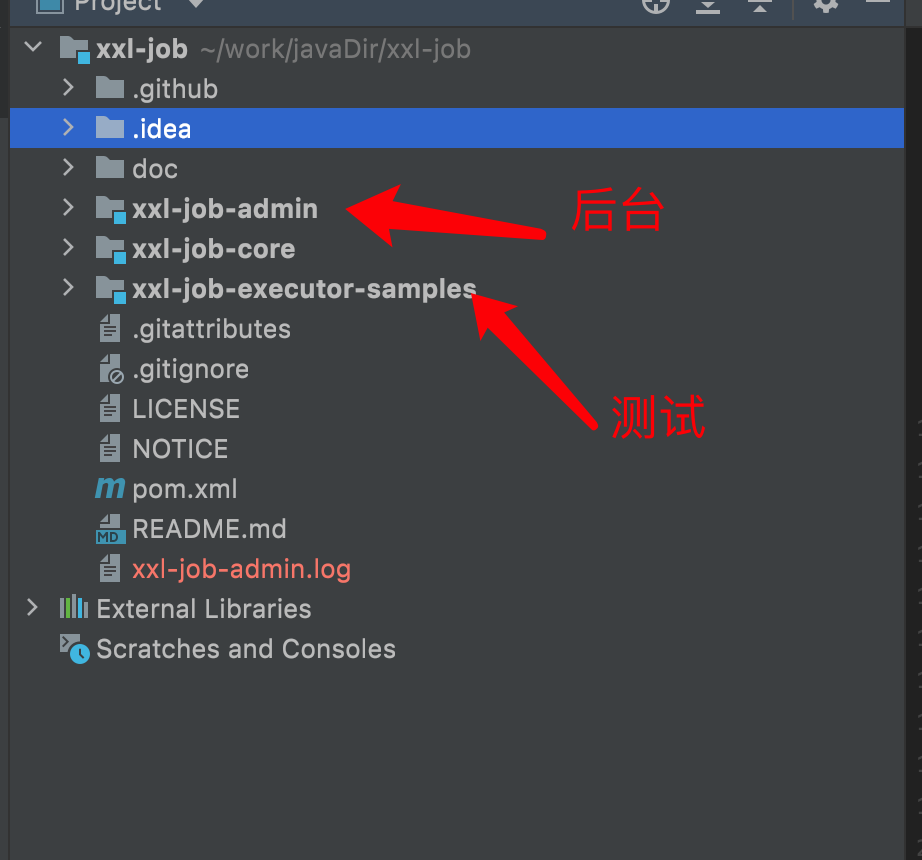This screenshot has width=922, height=860.
Task: Expand the External Libraries node
Action: (32, 608)
